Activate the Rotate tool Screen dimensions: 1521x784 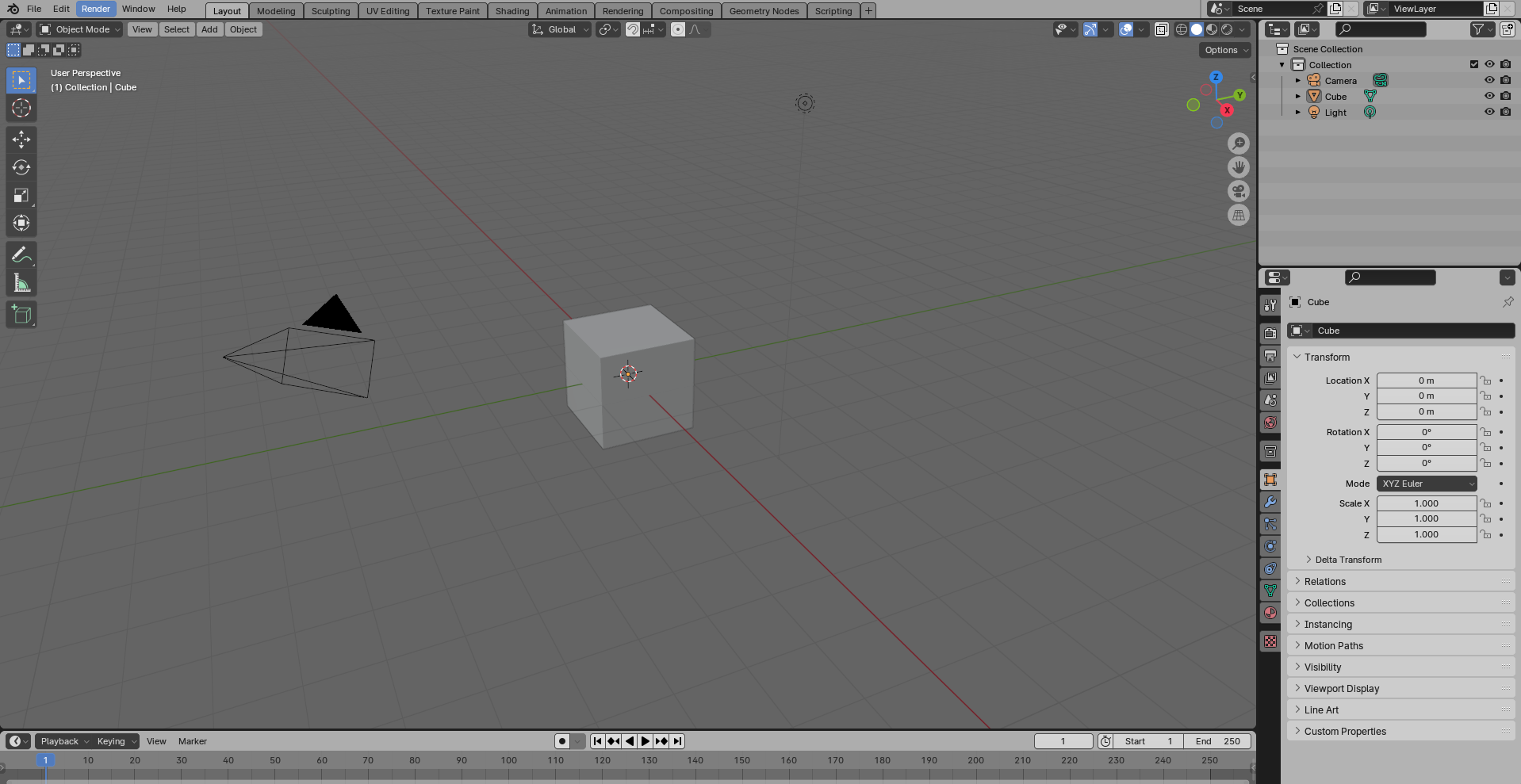21,167
